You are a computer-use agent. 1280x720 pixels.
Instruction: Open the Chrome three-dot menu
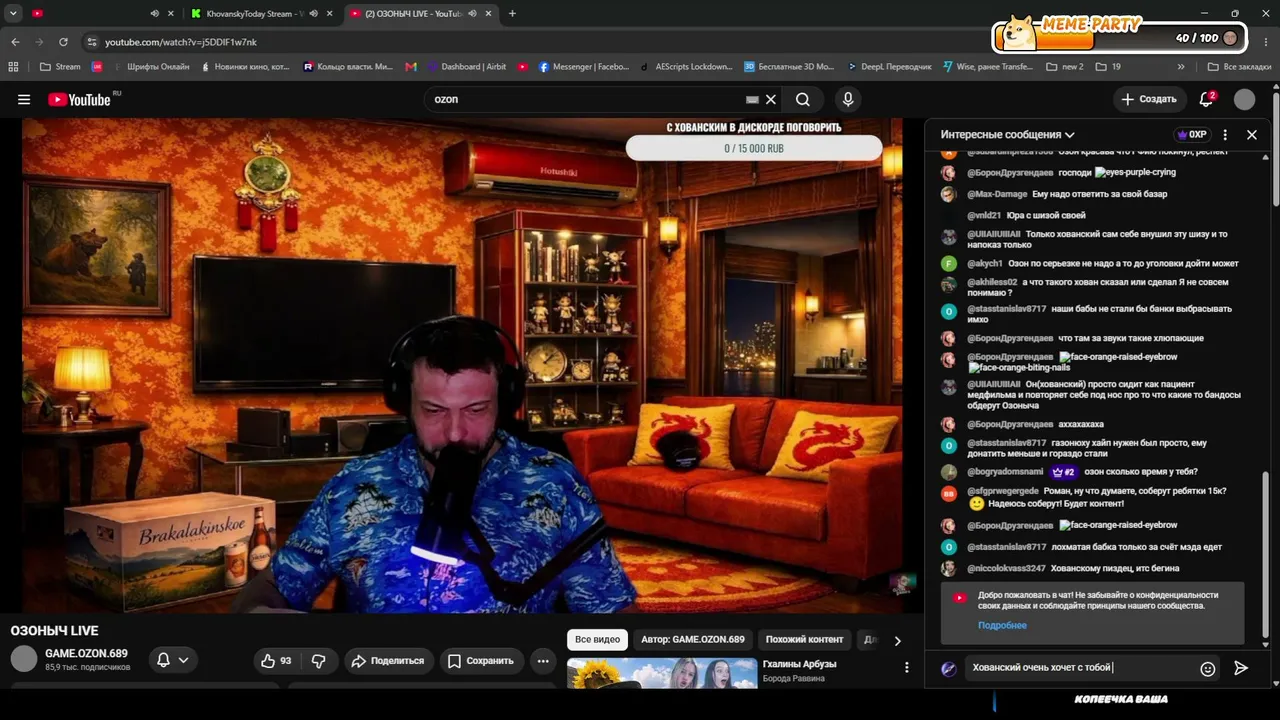(x=1265, y=42)
